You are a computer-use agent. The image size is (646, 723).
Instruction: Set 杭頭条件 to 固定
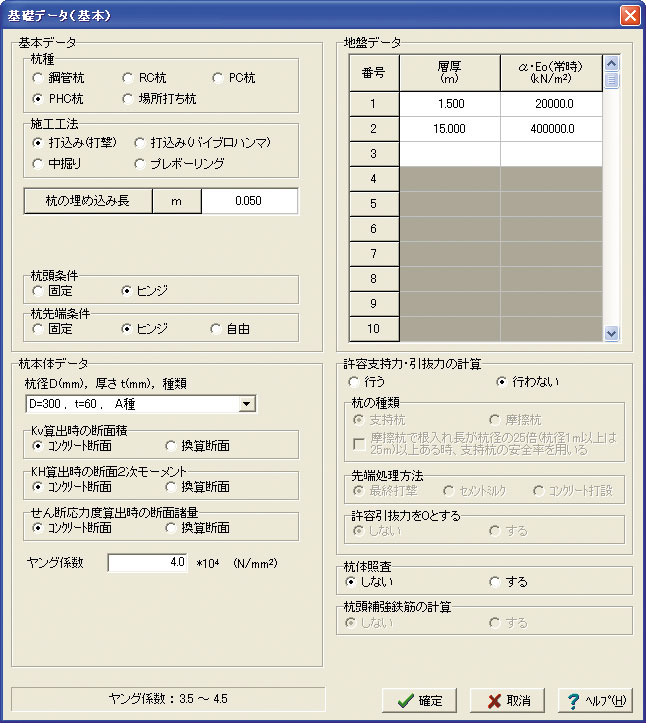coord(38,291)
